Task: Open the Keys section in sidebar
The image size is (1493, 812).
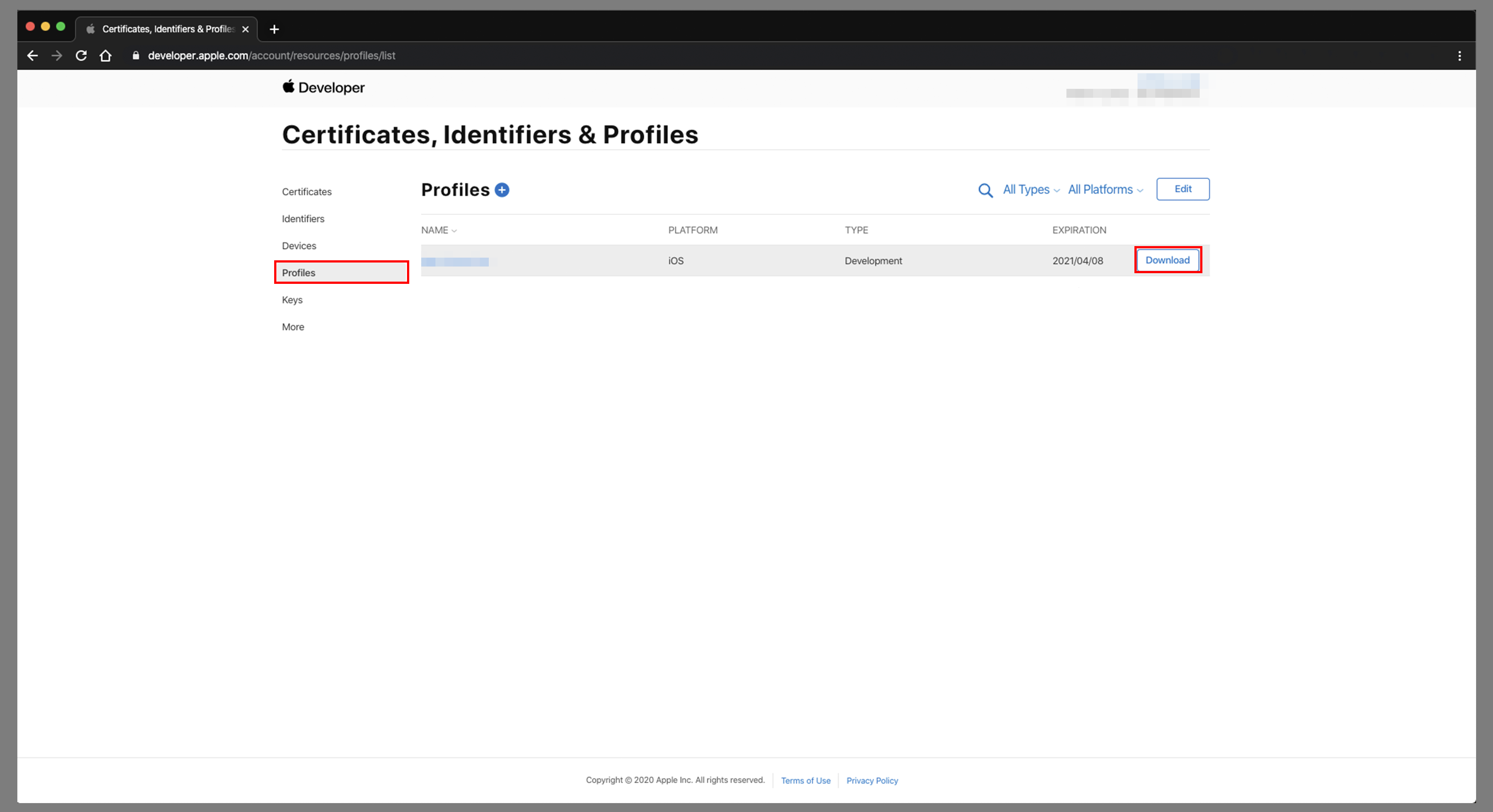Action: [291, 299]
